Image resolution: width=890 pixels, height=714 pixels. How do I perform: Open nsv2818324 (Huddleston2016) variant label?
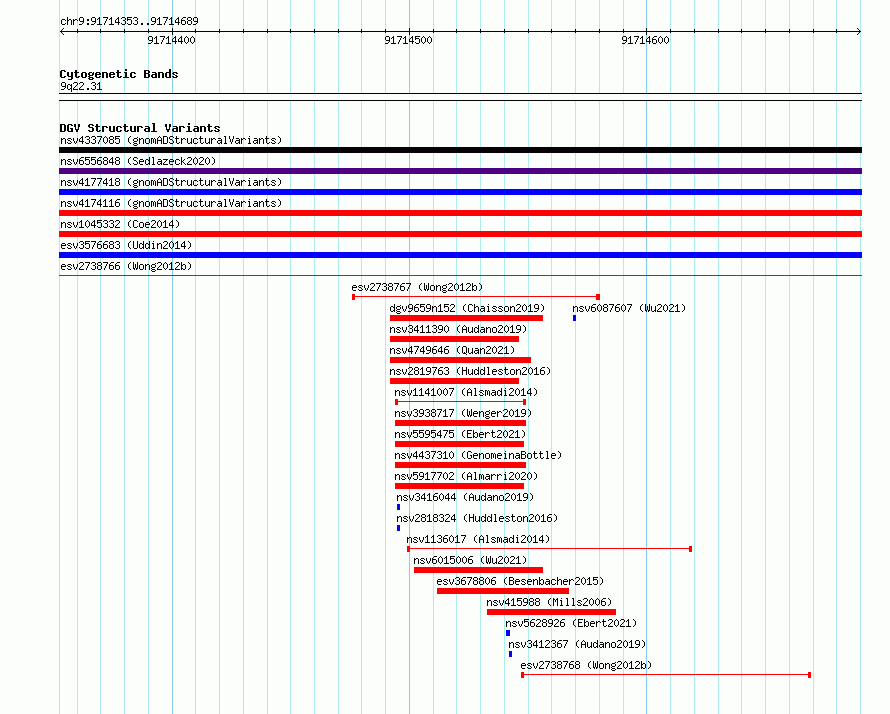tap(477, 518)
